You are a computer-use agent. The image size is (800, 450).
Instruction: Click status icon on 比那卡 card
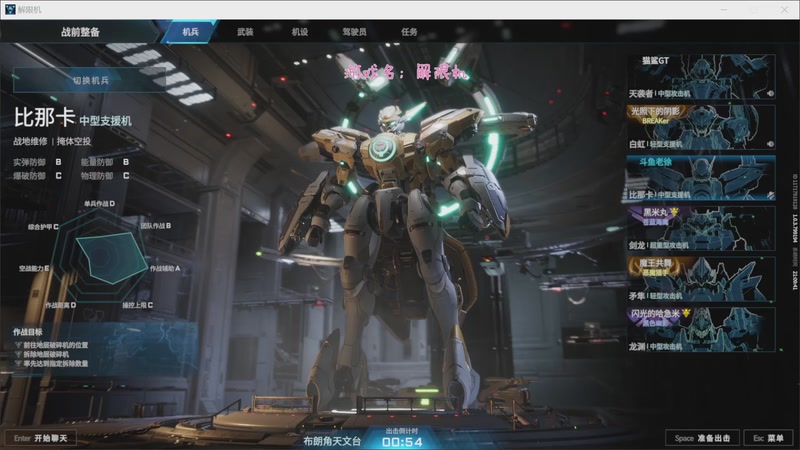click(x=770, y=195)
